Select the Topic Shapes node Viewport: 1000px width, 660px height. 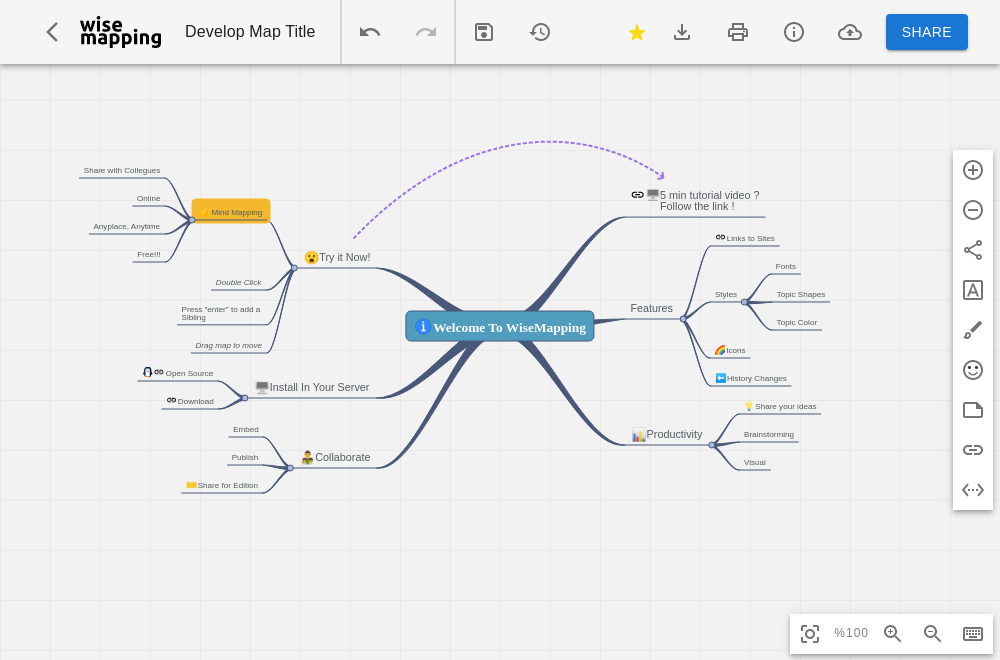click(801, 295)
